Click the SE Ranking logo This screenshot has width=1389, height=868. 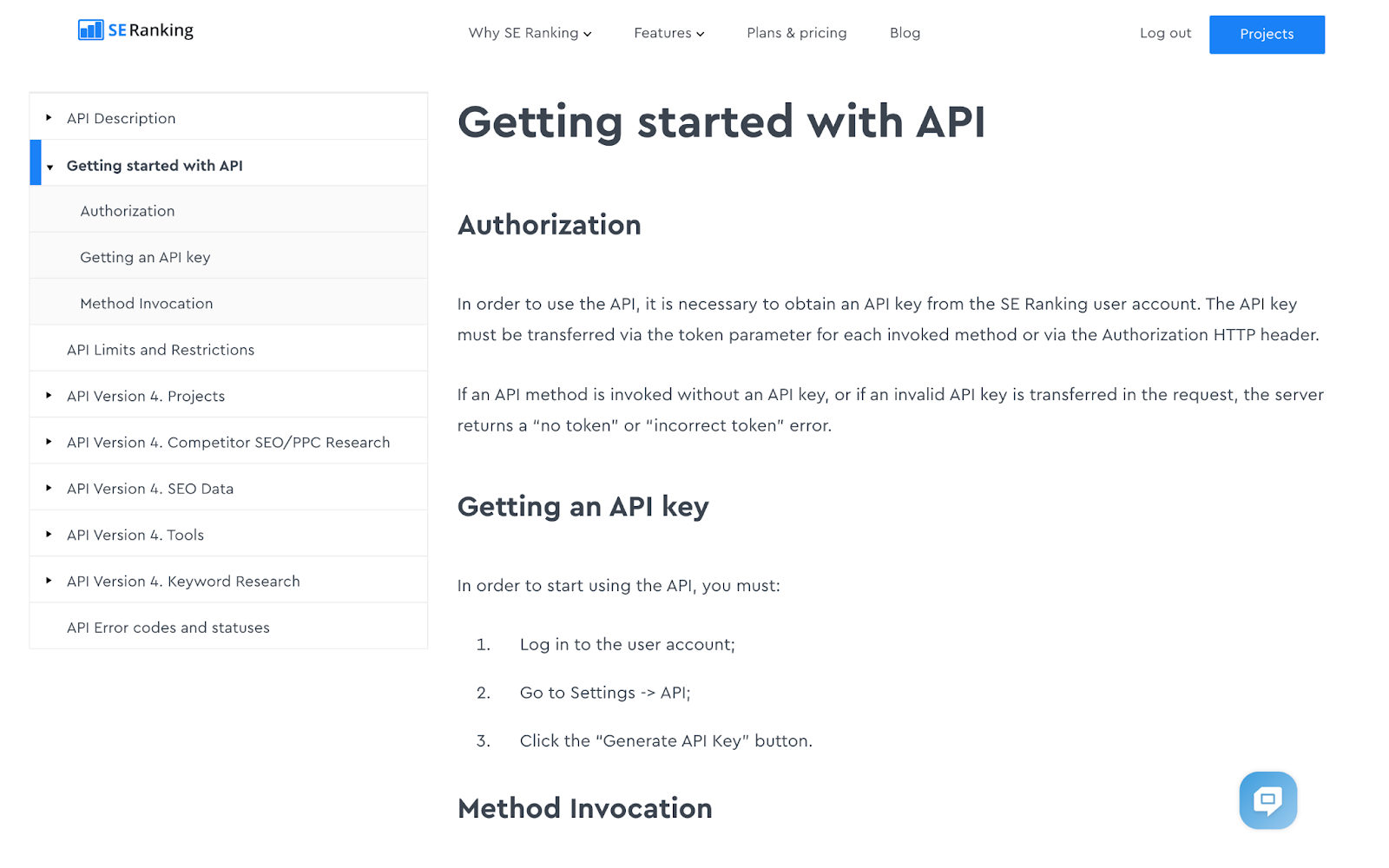pyautogui.click(x=135, y=30)
